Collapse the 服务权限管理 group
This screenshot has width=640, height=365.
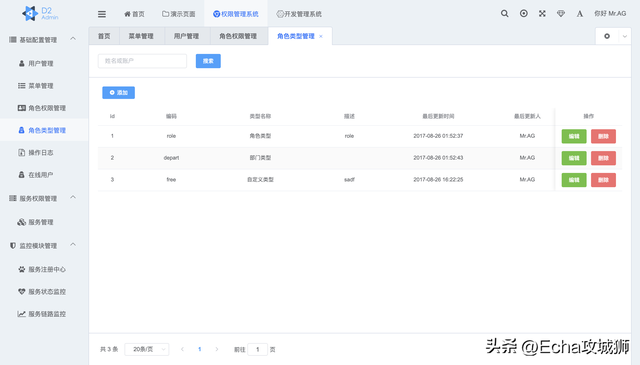point(44,198)
